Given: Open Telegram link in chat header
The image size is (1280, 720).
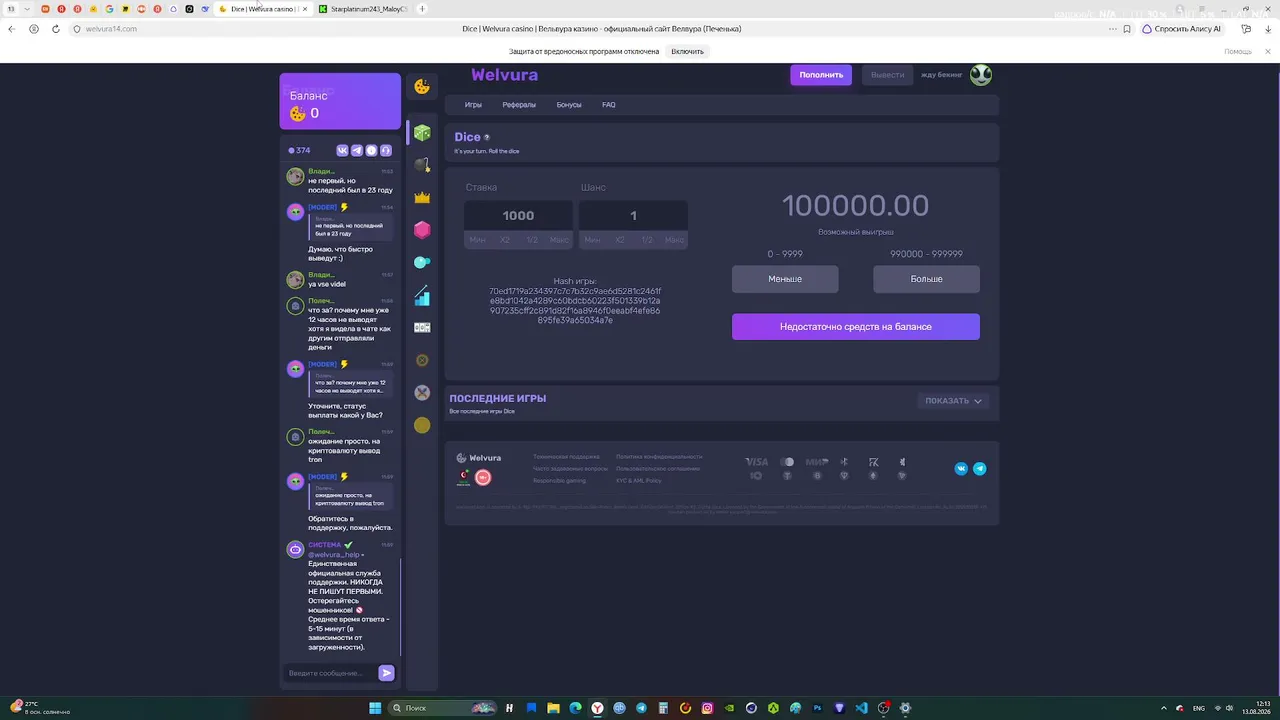Looking at the screenshot, I should [357, 150].
